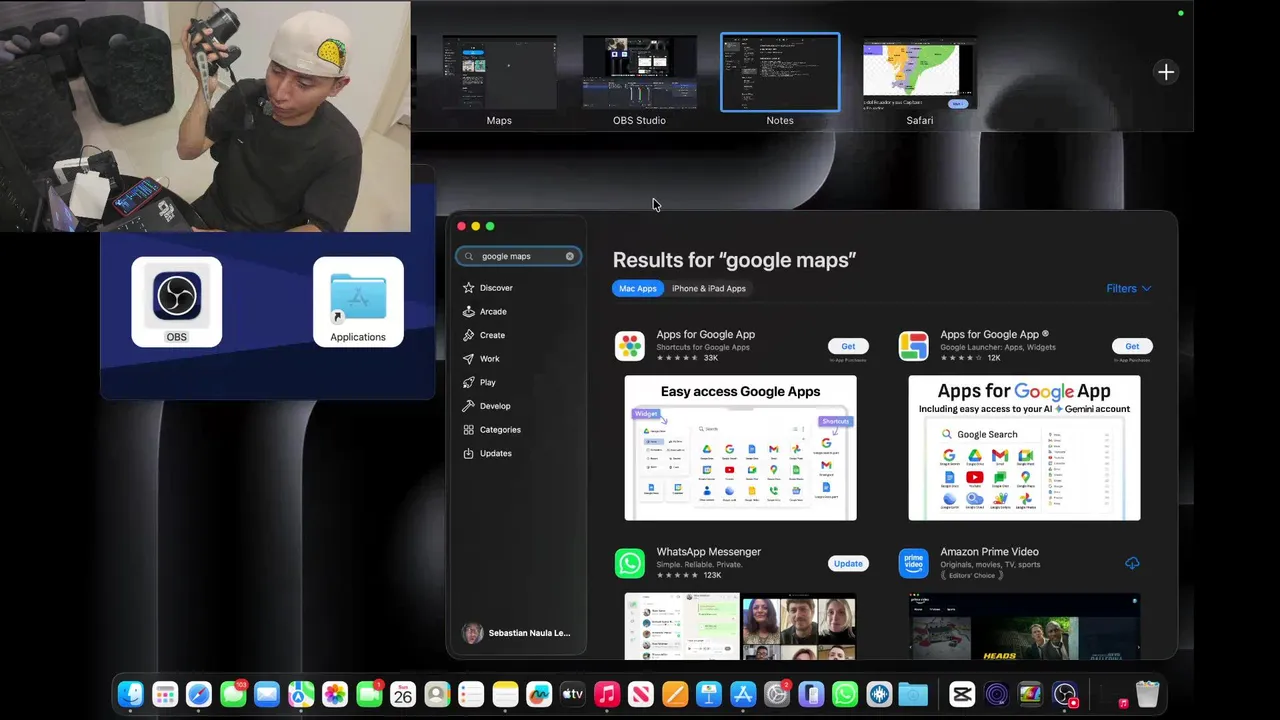1280x720 pixels.
Task: Open Maps app in the Dock
Action: click(x=301, y=694)
